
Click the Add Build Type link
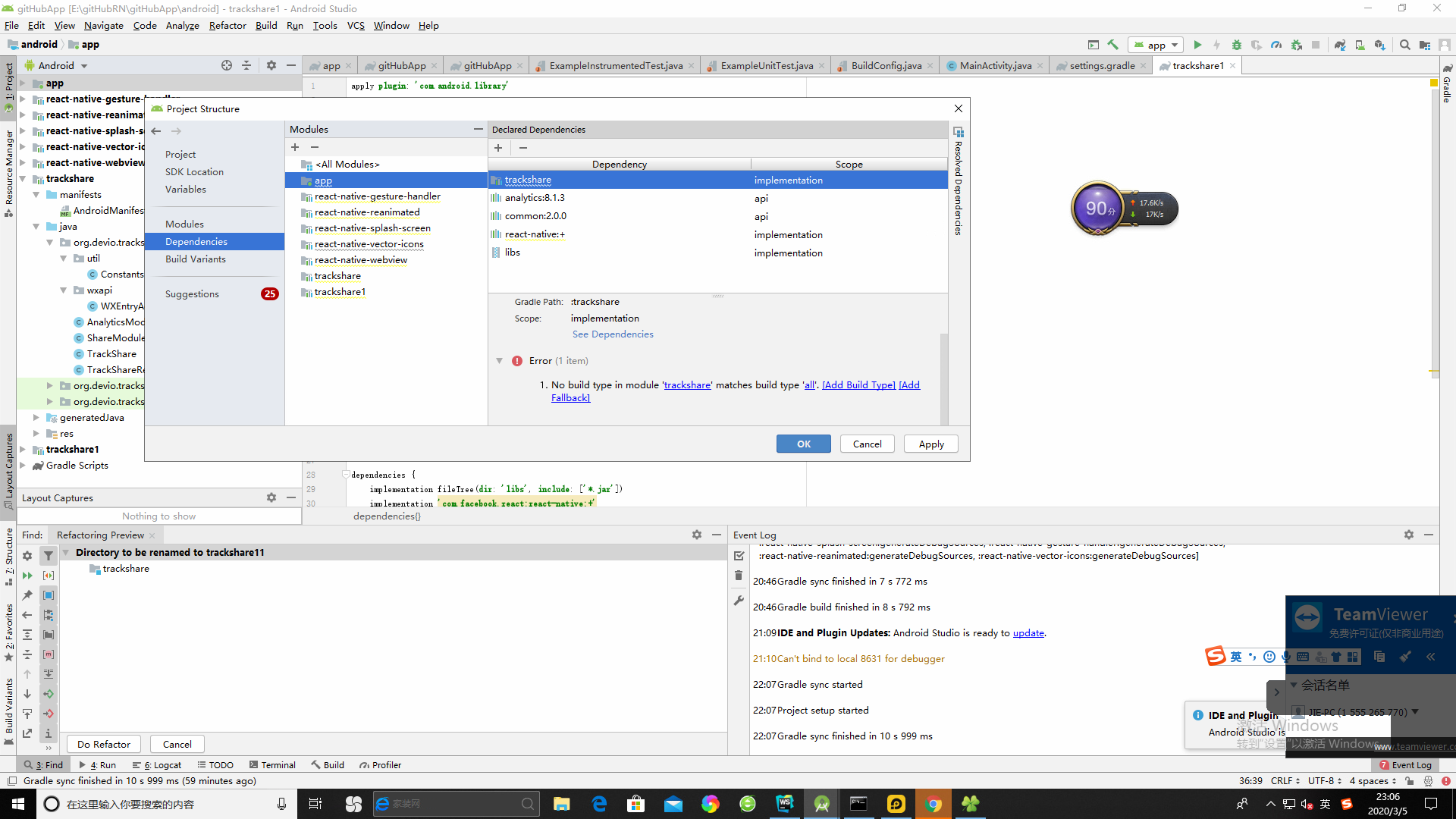858,385
